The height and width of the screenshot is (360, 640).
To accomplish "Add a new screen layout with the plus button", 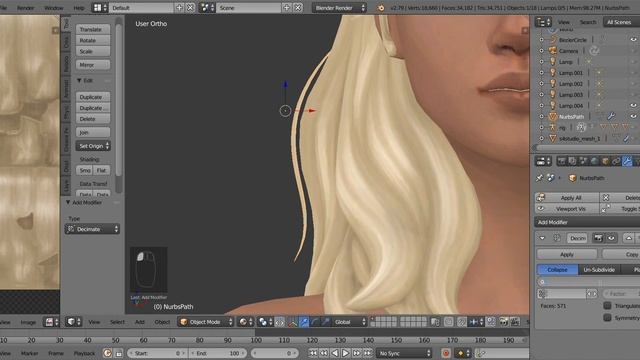I will pyautogui.click(x=179, y=8).
